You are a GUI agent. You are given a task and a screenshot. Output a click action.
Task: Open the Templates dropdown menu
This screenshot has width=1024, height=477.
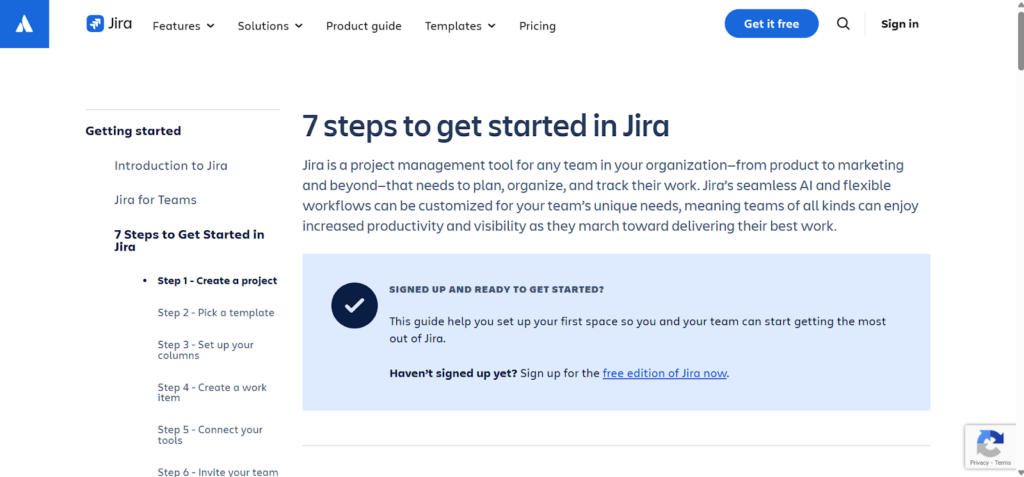[460, 26]
